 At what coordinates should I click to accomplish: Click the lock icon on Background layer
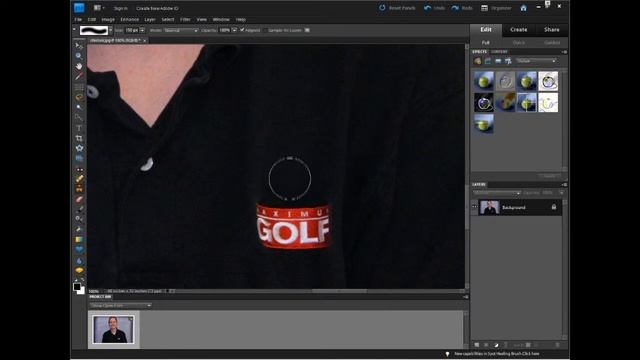(554, 207)
